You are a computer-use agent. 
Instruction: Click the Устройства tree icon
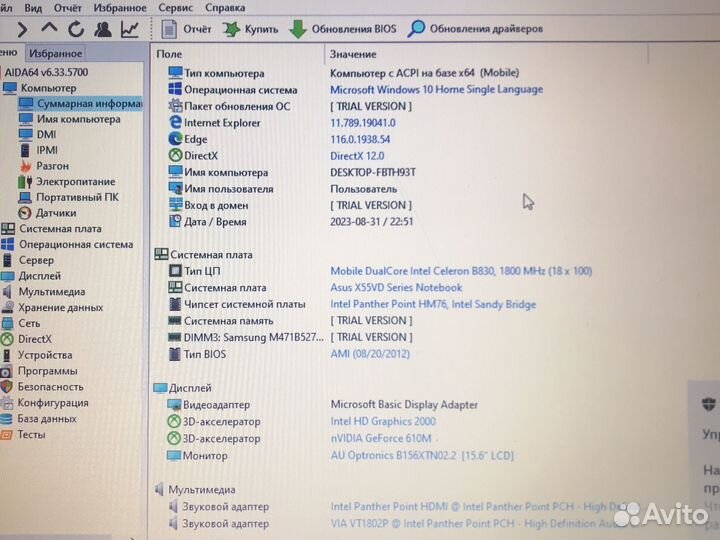pos(7,355)
